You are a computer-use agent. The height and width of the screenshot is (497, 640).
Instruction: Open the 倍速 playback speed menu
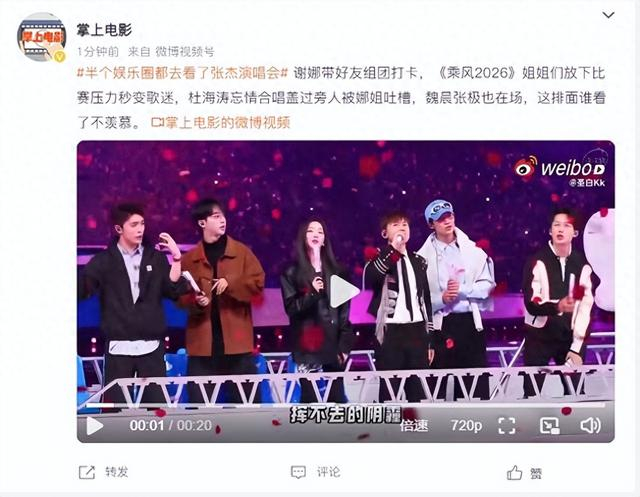click(x=413, y=426)
